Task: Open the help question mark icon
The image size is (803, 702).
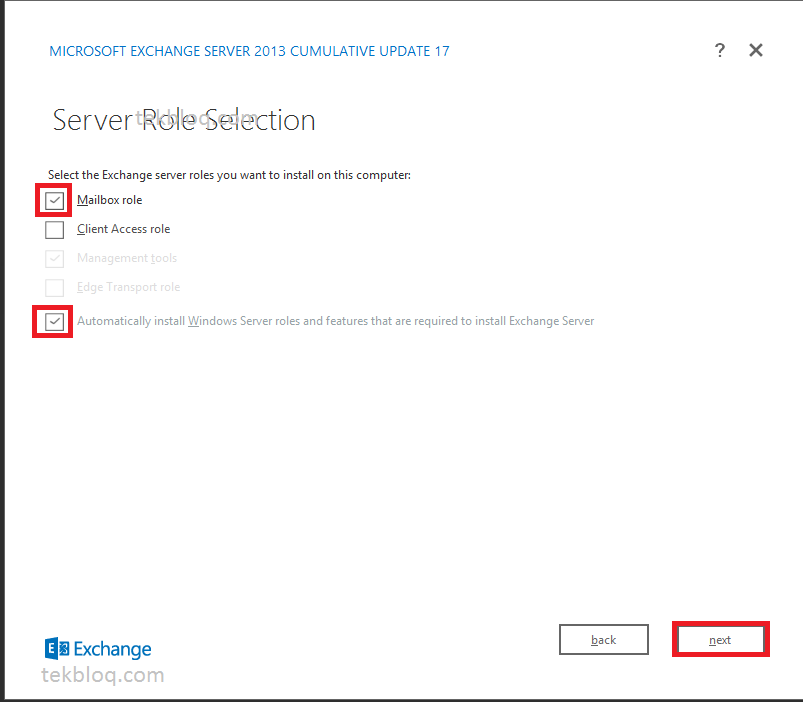Action: (x=720, y=50)
